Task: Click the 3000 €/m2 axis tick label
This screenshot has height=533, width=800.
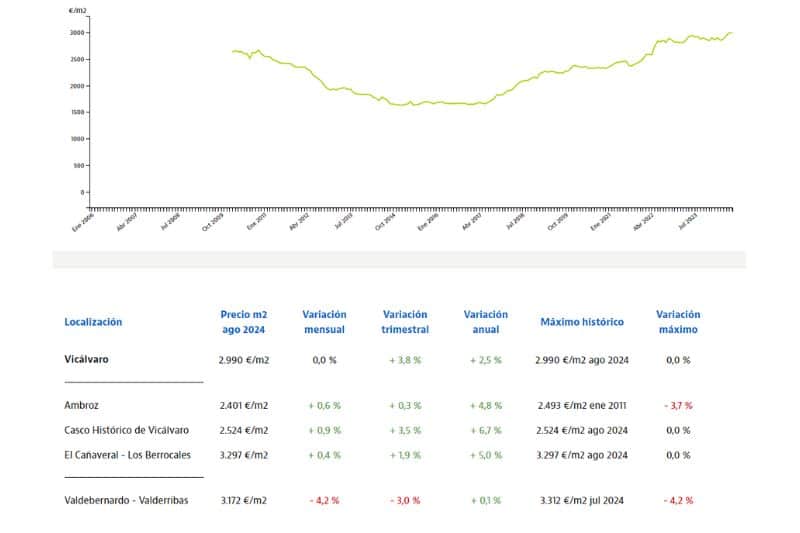Action: 77,33
